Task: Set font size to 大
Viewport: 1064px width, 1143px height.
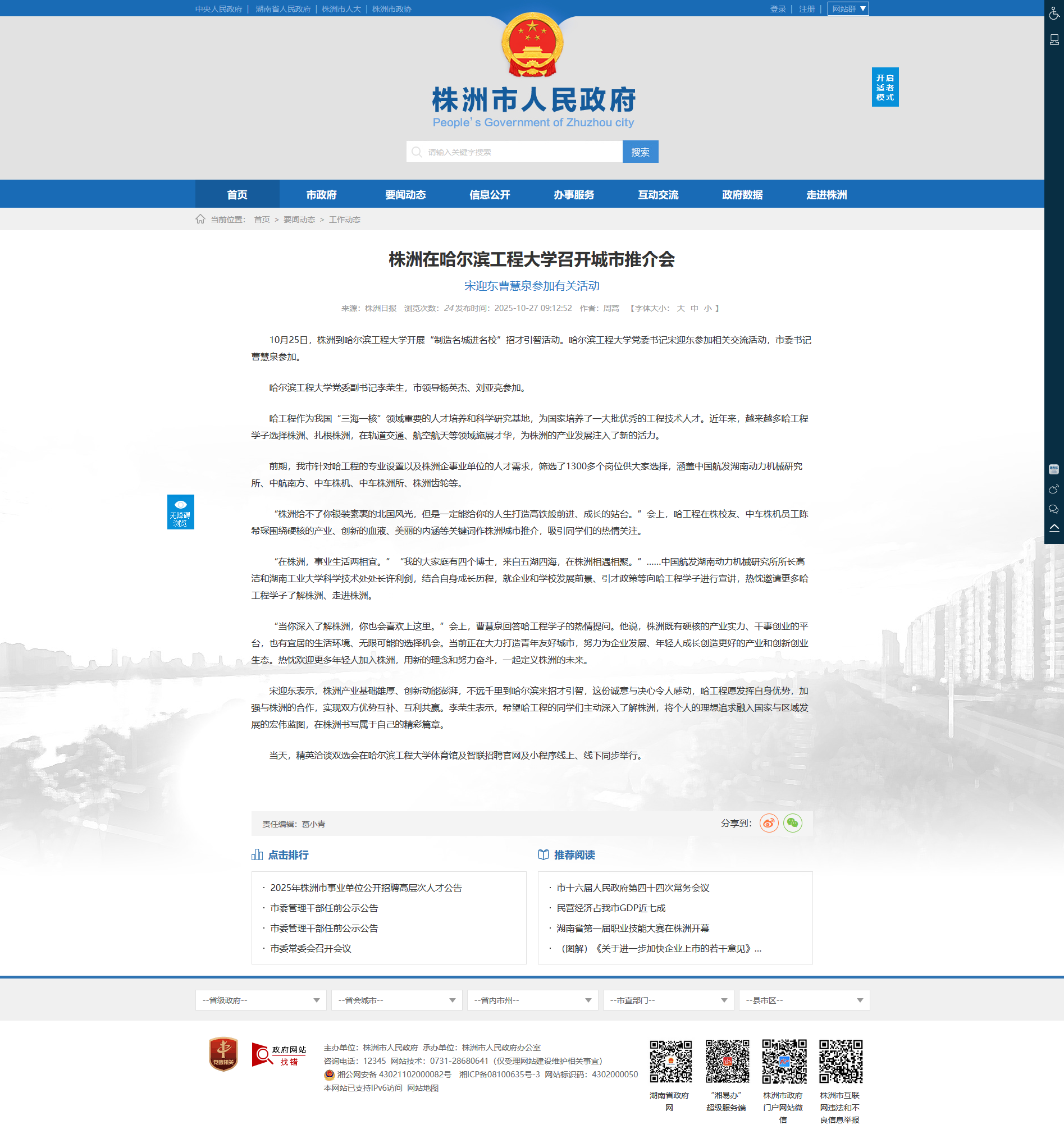Action: 681,308
